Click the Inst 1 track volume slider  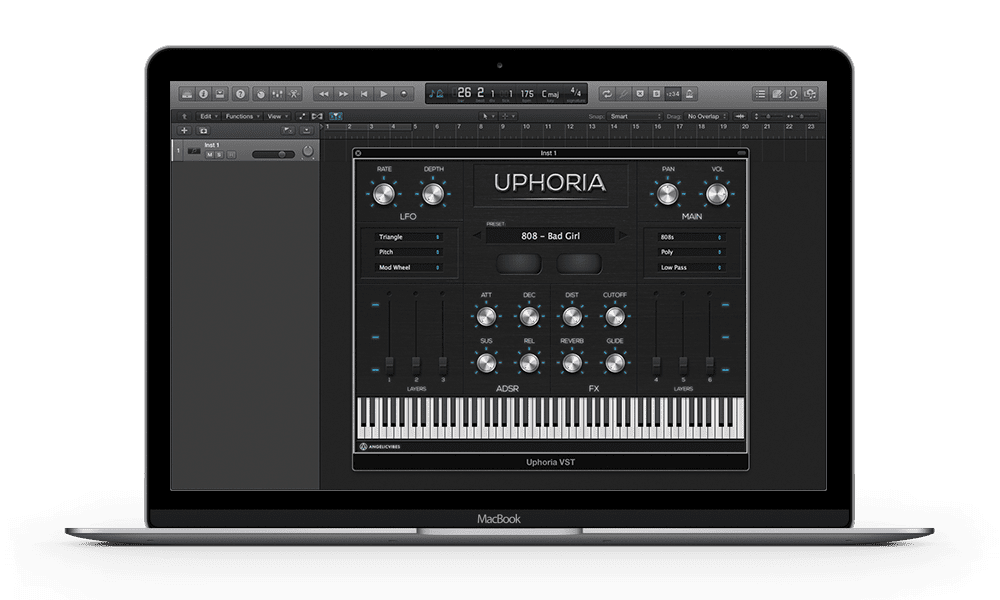point(273,154)
